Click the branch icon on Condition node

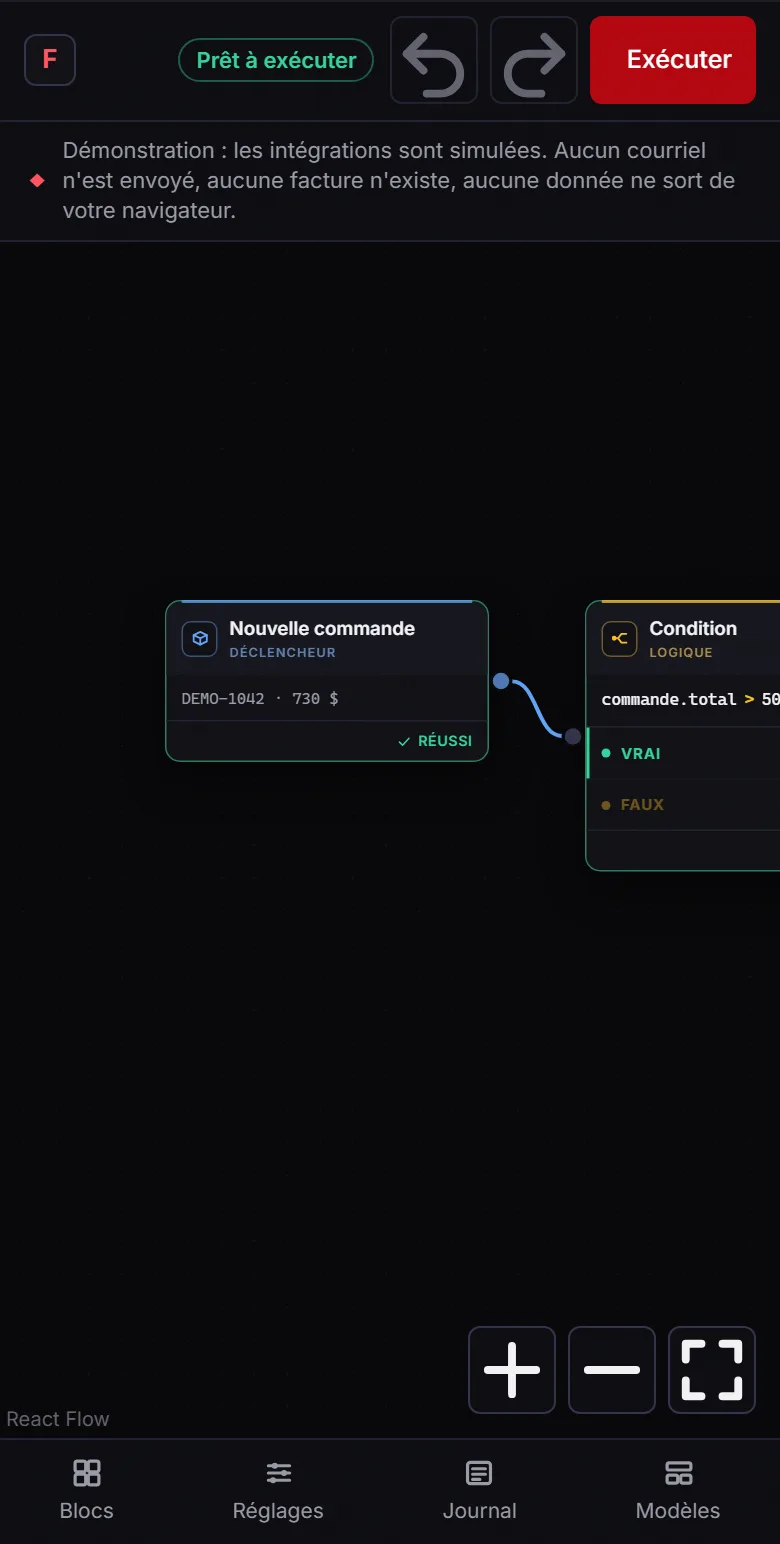click(619, 639)
